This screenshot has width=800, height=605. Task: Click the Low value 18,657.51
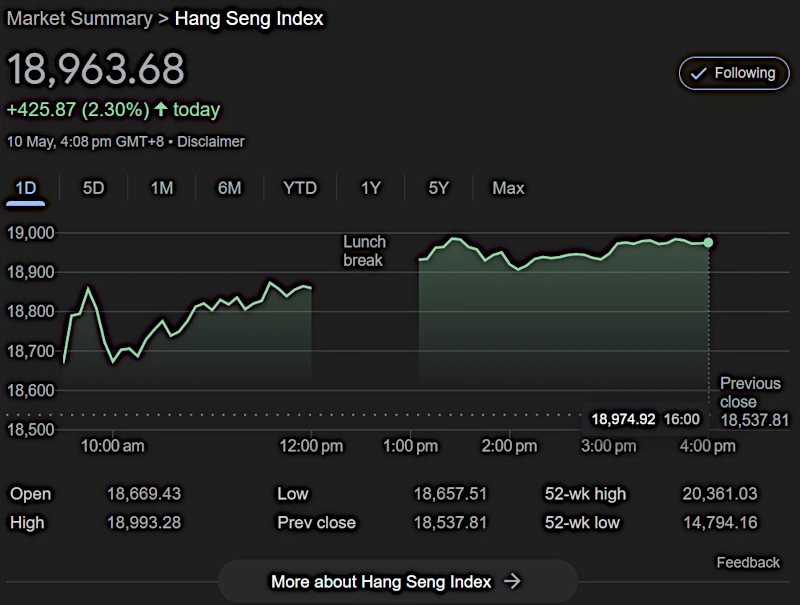coord(450,494)
